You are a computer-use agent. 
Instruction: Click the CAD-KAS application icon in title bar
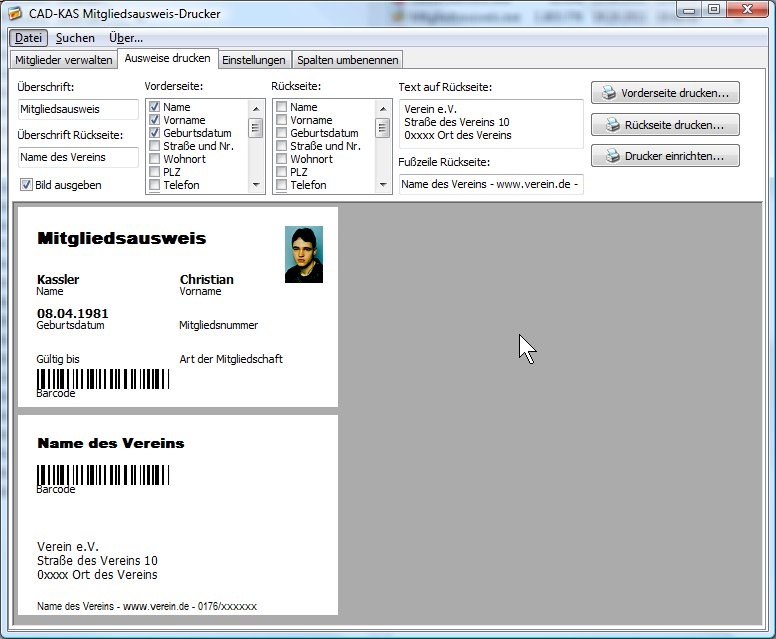click(15, 14)
